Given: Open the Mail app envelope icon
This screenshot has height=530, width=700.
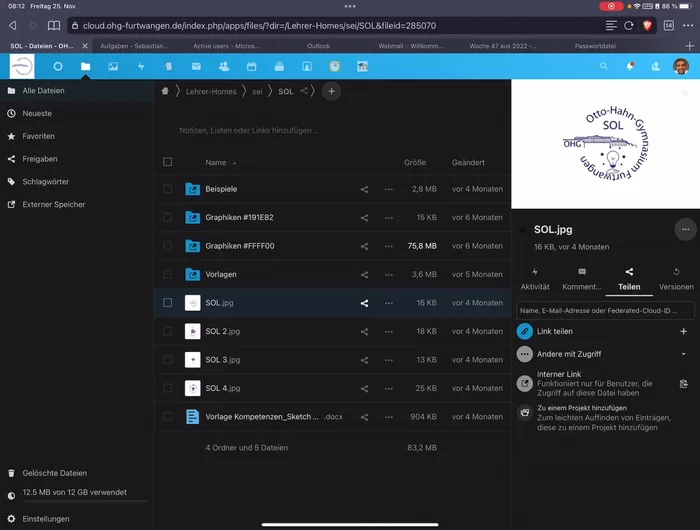Looking at the screenshot, I should point(196,66).
